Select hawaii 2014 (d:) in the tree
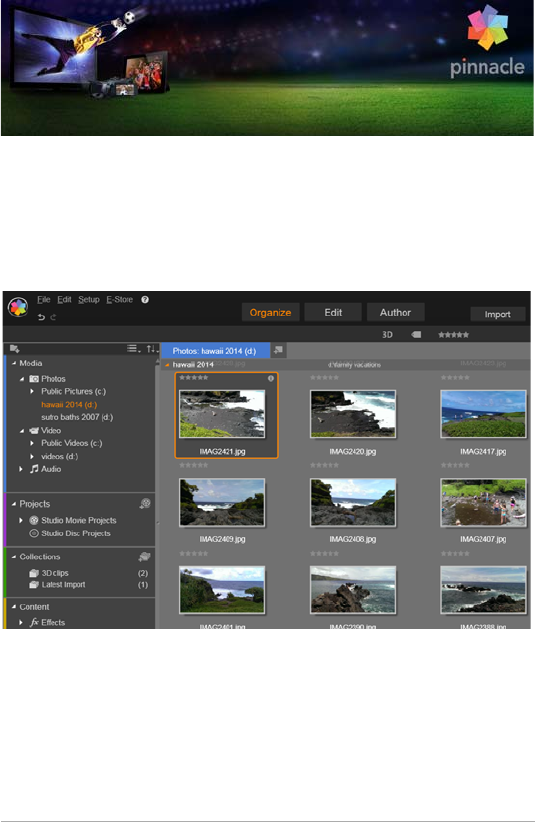535x822 pixels. click(x=69, y=404)
